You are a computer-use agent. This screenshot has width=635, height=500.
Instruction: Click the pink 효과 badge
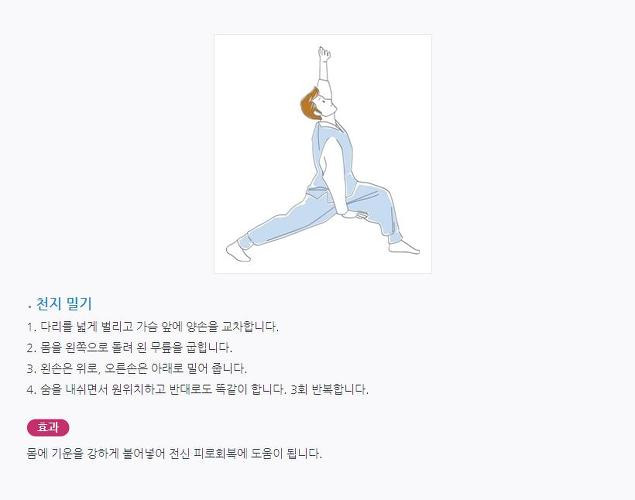pyautogui.click(x=48, y=428)
